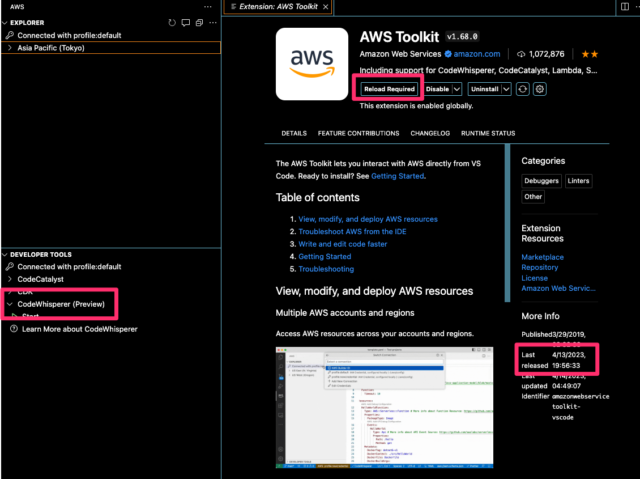The width and height of the screenshot is (640, 479).
Task: Click the Uninstall button
Action: click(484, 89)
